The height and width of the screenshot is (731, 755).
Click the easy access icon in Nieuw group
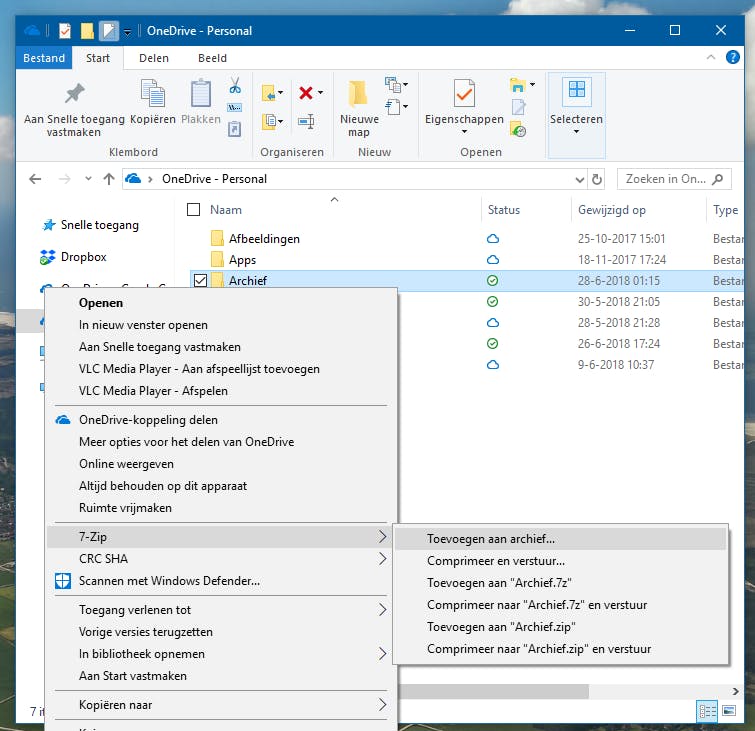pyautogui.click(x=392, y=106)
